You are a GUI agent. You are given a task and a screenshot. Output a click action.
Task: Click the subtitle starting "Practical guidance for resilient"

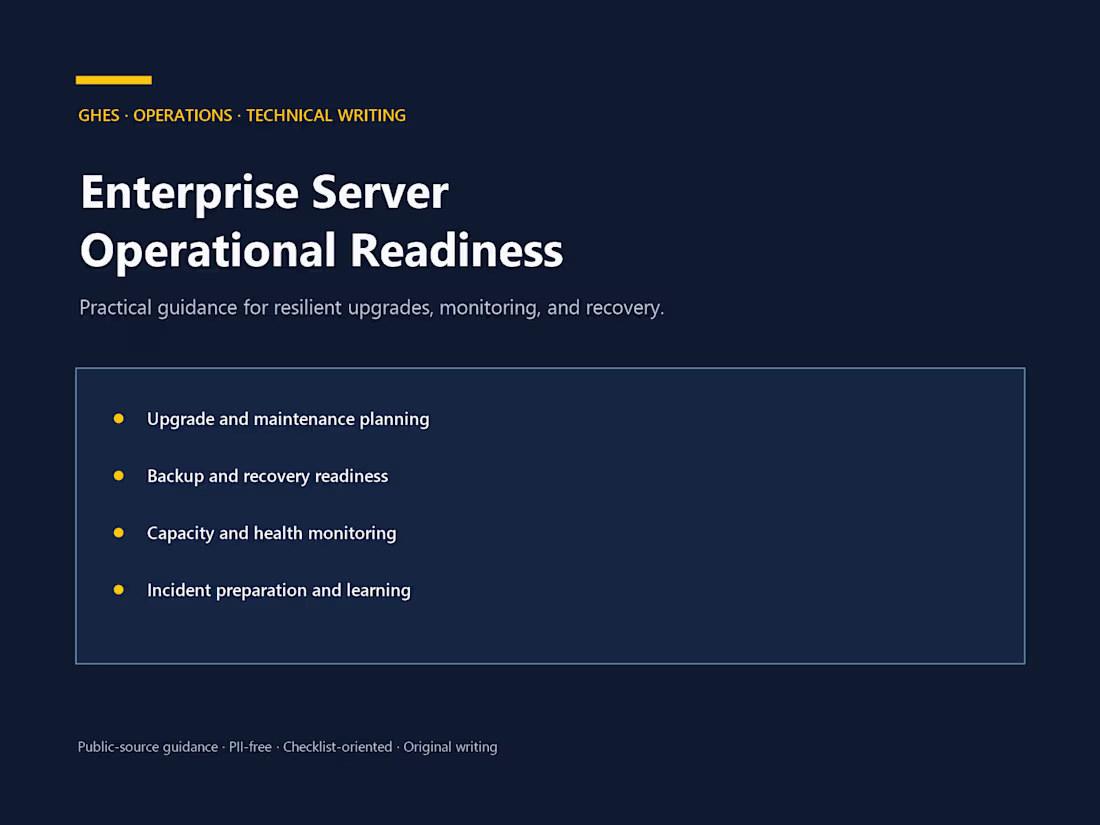click(x=371, y=308)
